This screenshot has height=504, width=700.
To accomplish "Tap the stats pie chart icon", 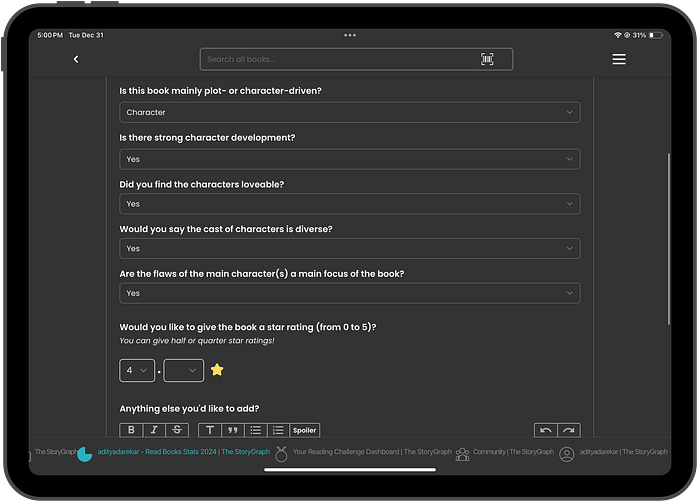I will (x=84, y=454).
